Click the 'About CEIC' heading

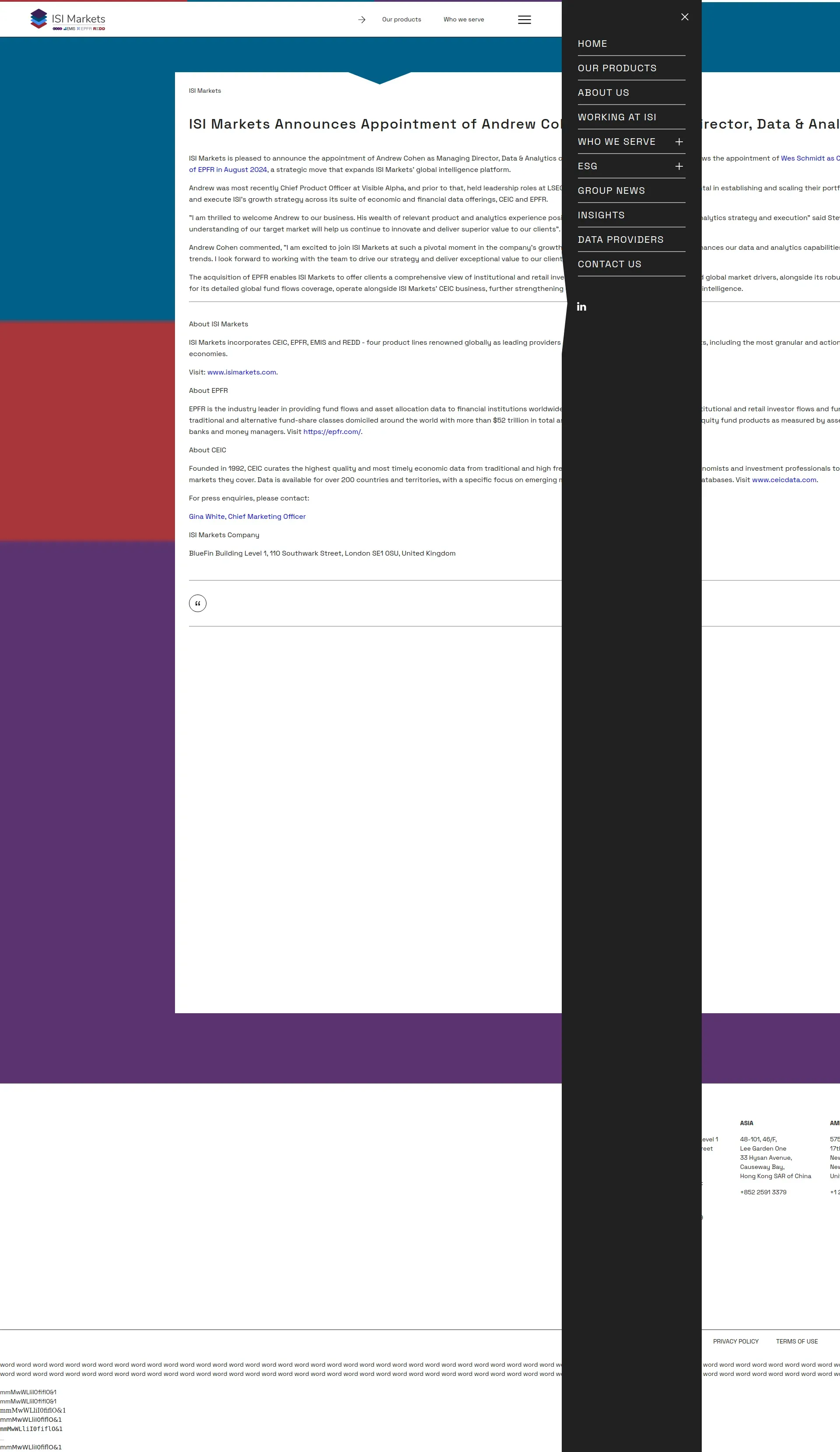pyautogui.click(x=207, y=451)
